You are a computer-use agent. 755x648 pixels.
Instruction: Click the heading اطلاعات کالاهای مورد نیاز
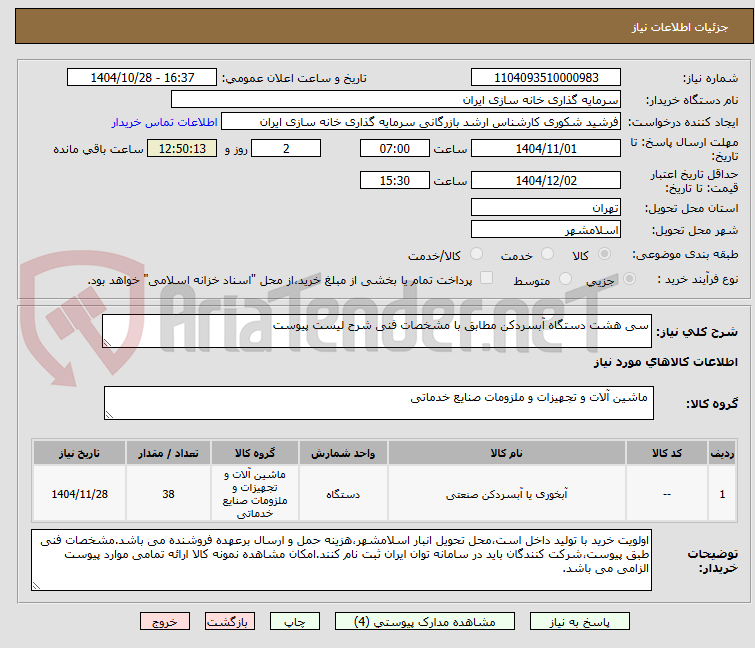click(x=665, y=362)
